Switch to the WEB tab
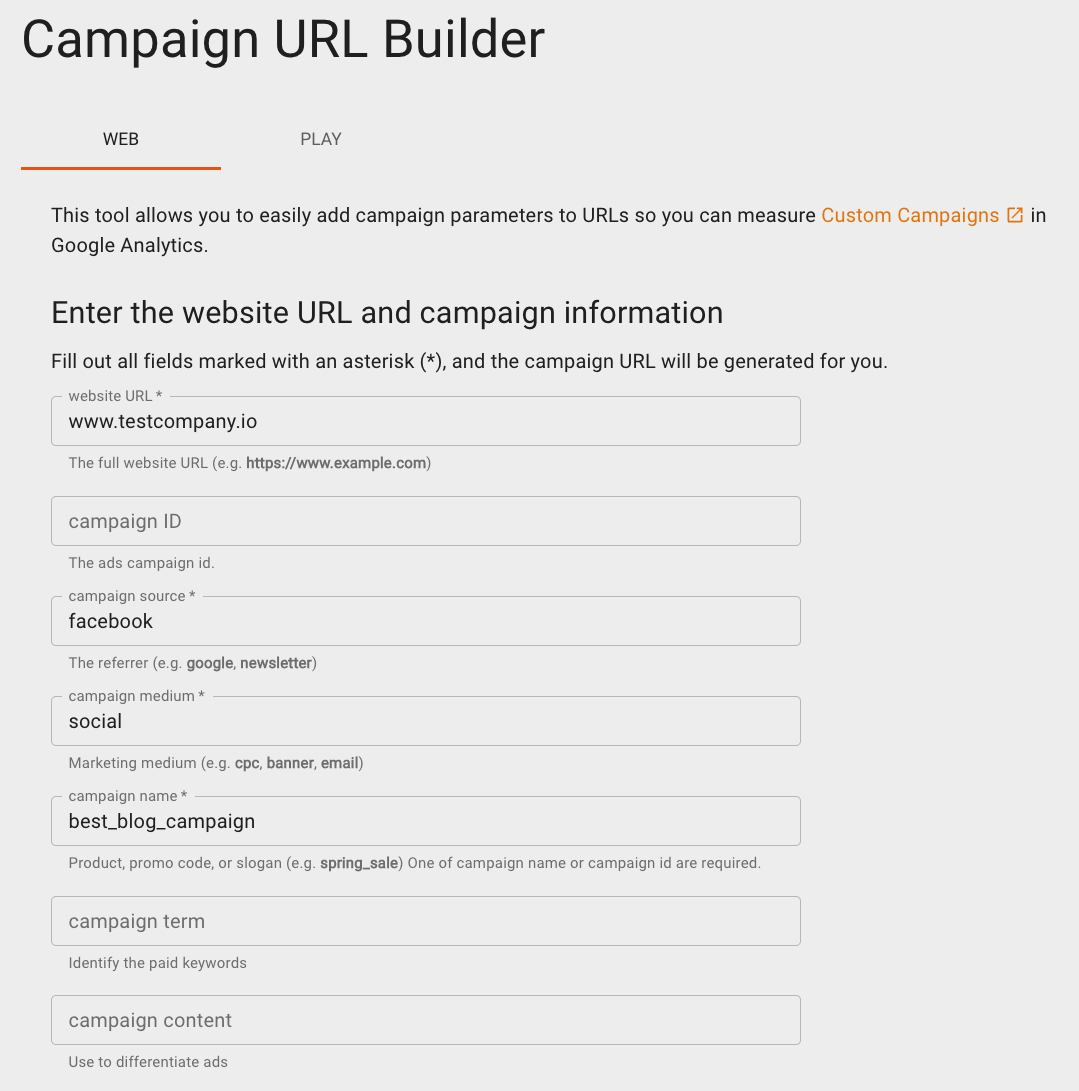The image size is (1079, 1091). coord(121,139)
